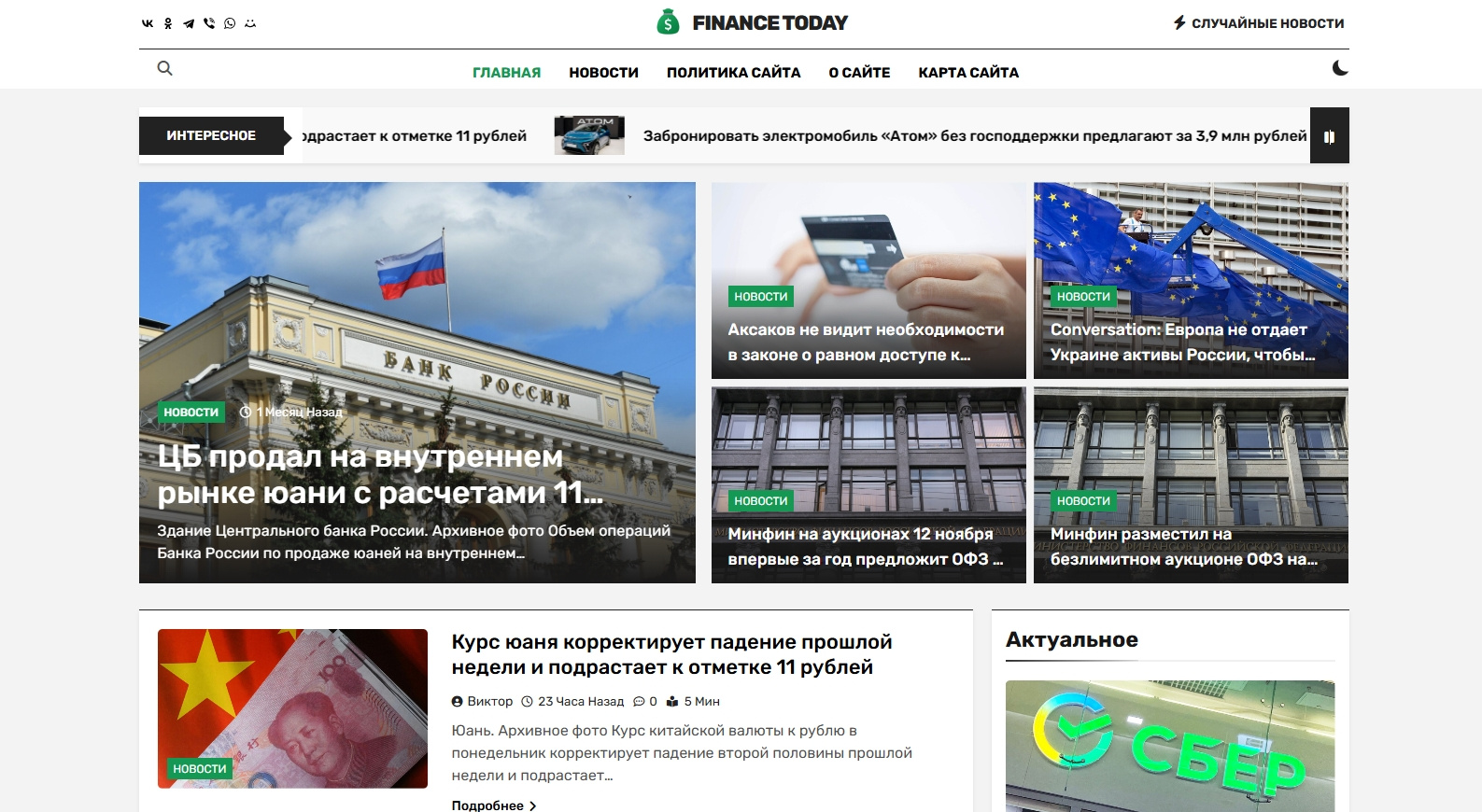1482x812 pixels.
Task: Open the Odnoklassniki social icon
Action: (x=168, y=23)
